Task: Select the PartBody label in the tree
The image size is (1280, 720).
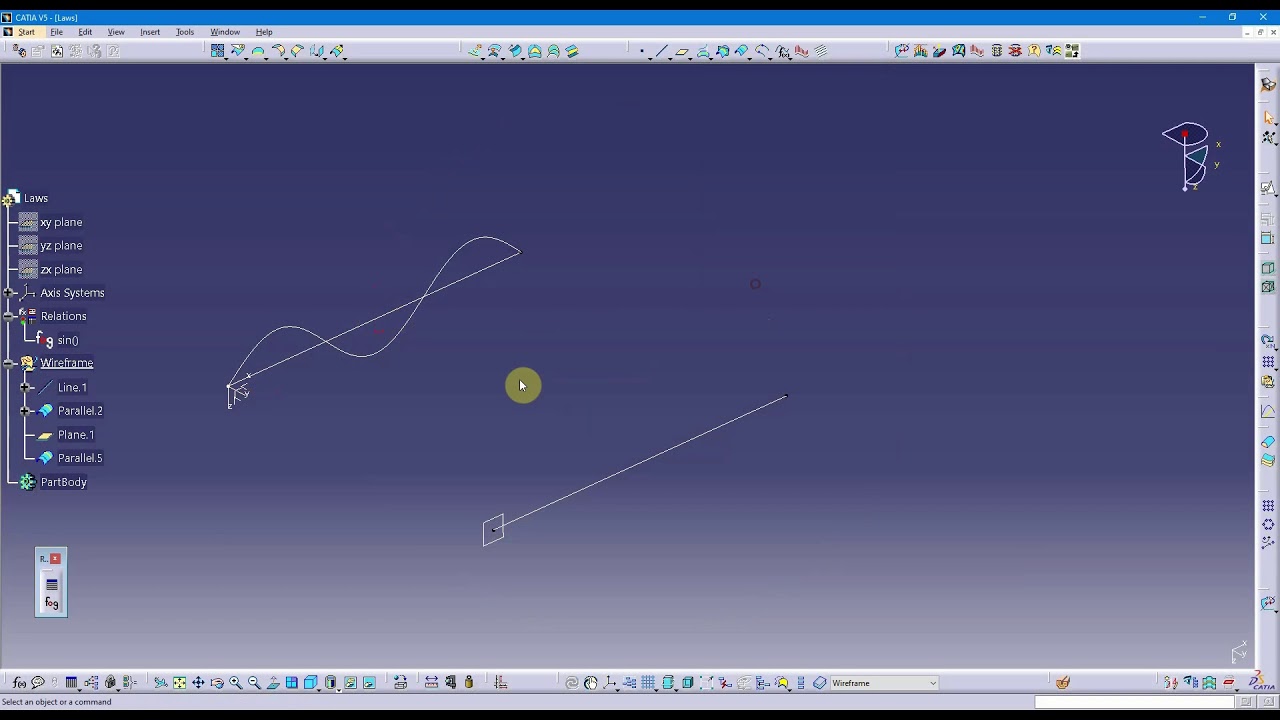Action: pos(63,482)
